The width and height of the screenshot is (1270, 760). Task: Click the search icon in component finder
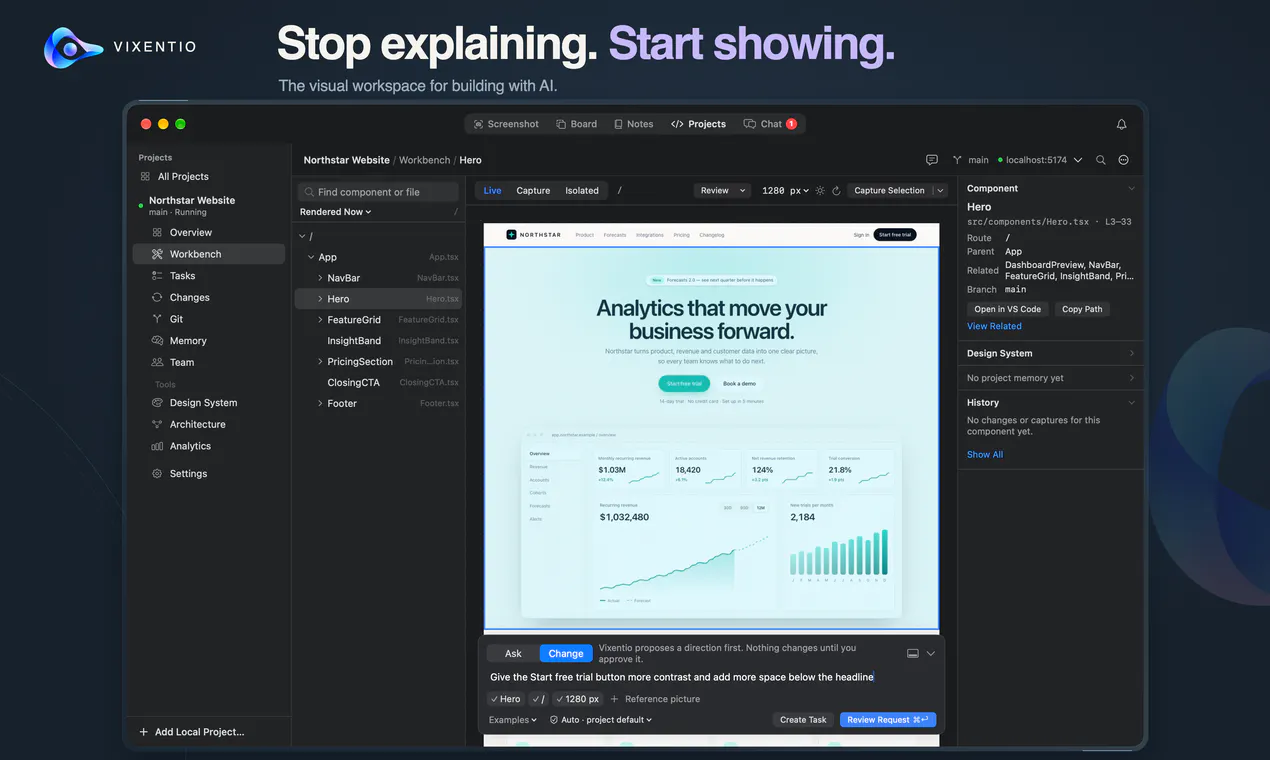click(x=309, y=192)
